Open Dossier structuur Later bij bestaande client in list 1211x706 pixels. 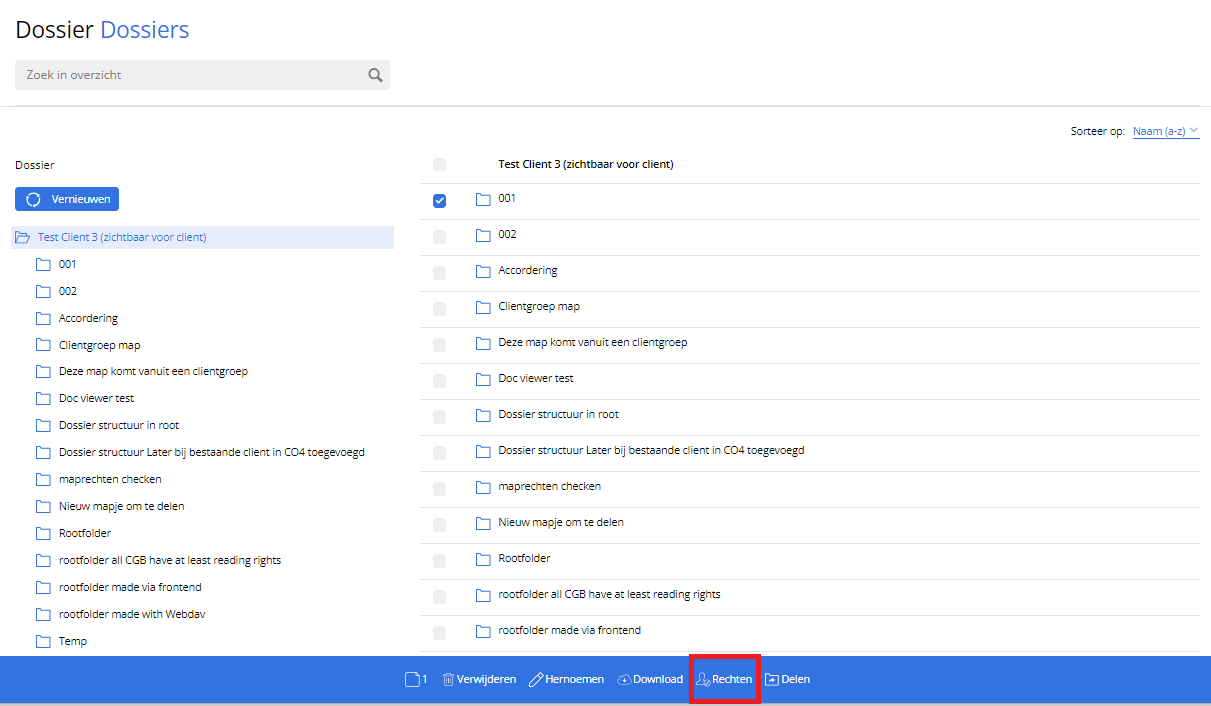pyautogui.click(x=652, y=451)
